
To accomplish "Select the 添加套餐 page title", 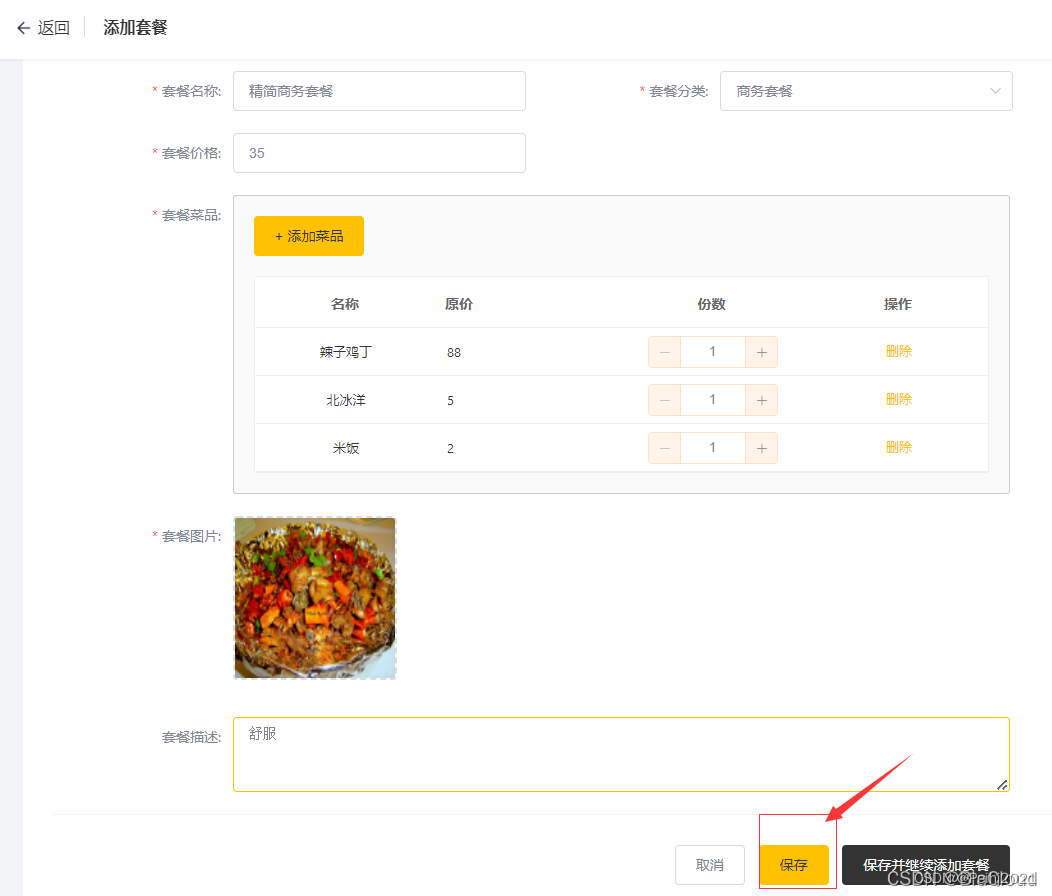I will (x=135, y=27).
